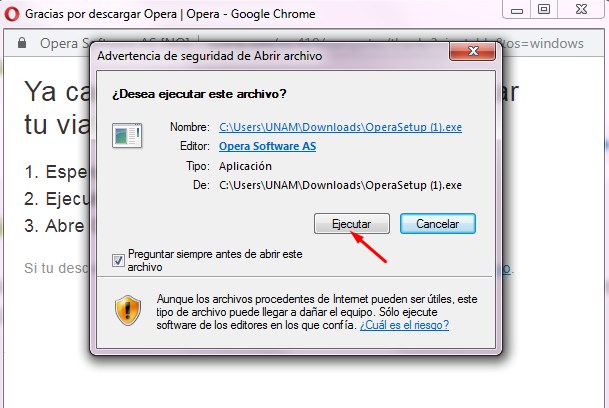This screenshot has height=408, width=609.
Task: Open the Opera Software AS editor link
Action: (x=267, y=146)
